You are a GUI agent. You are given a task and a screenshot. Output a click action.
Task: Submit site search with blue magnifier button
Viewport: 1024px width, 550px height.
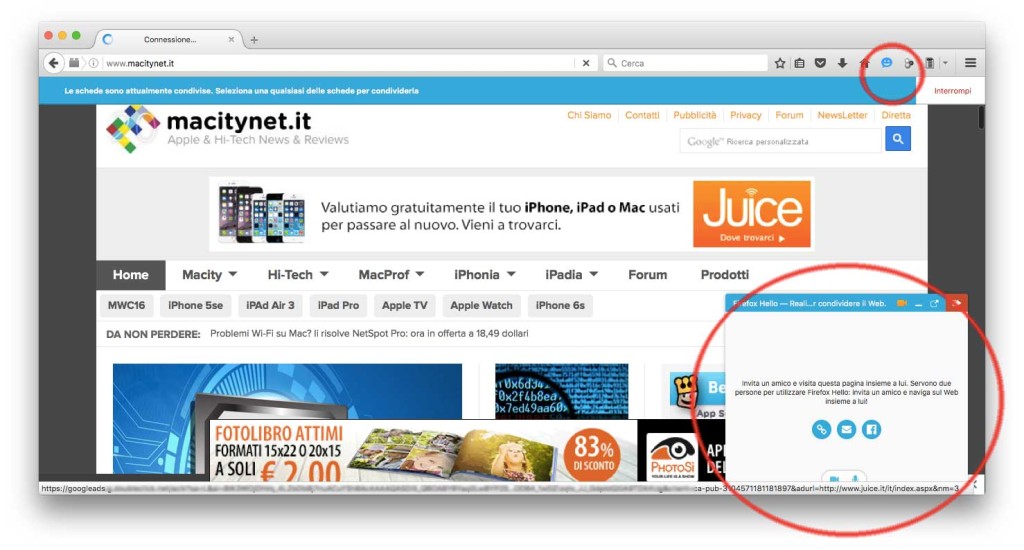pos(898,138)
